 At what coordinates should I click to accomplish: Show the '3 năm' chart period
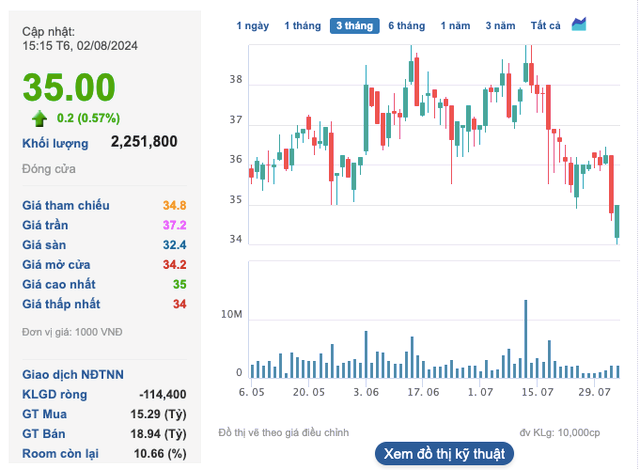pos(501,26)
